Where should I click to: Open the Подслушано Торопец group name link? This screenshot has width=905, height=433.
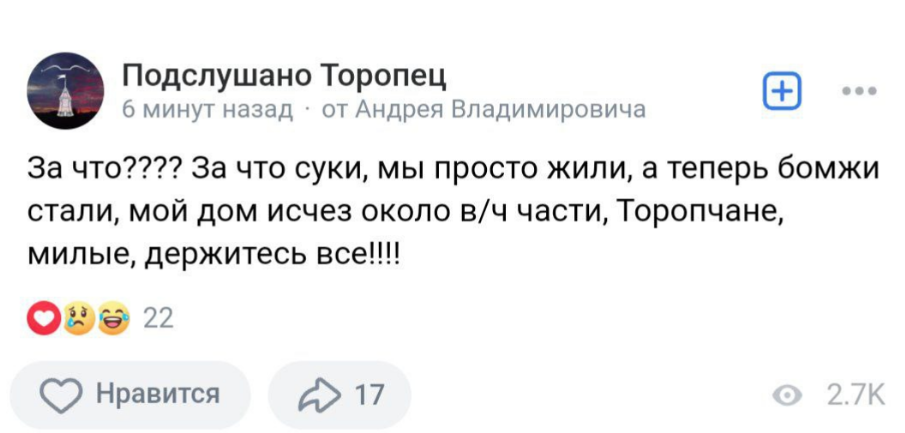[283, 76]
